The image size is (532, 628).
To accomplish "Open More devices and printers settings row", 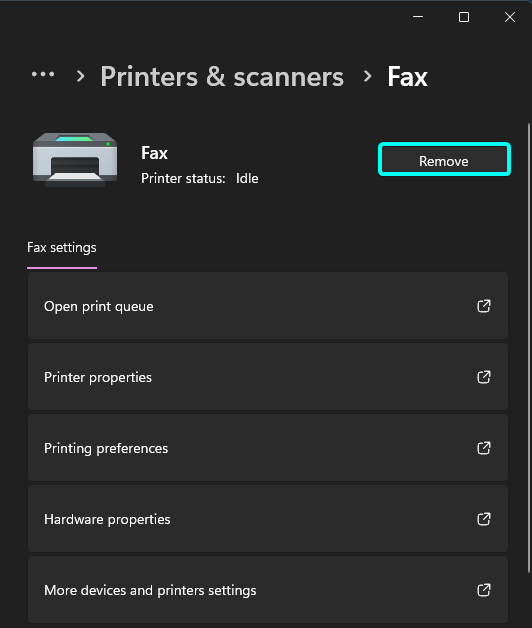I will [268, 590].
